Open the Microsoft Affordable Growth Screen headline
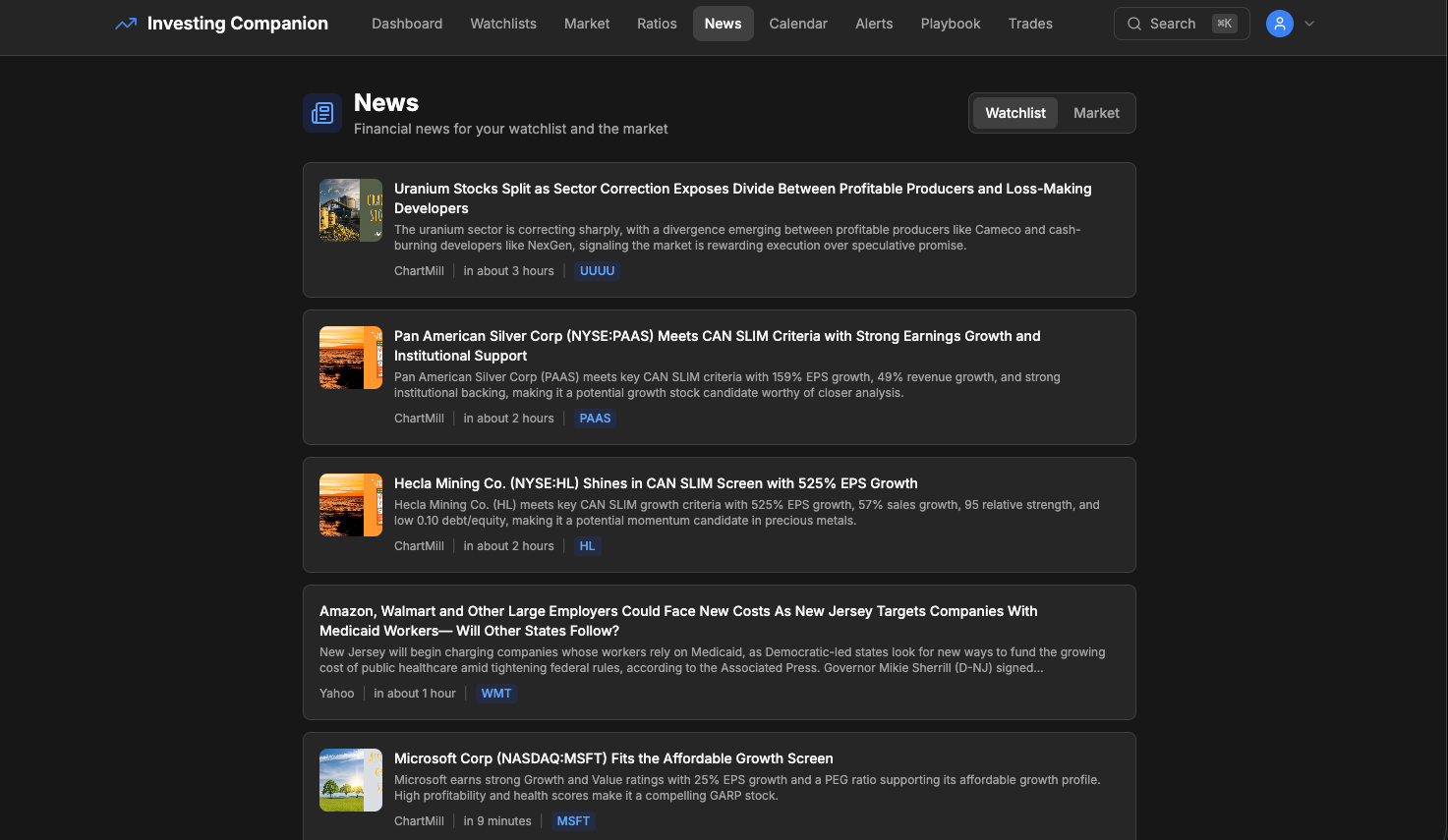The width and height of the screenshot is (1448, 840). [613, 758]
